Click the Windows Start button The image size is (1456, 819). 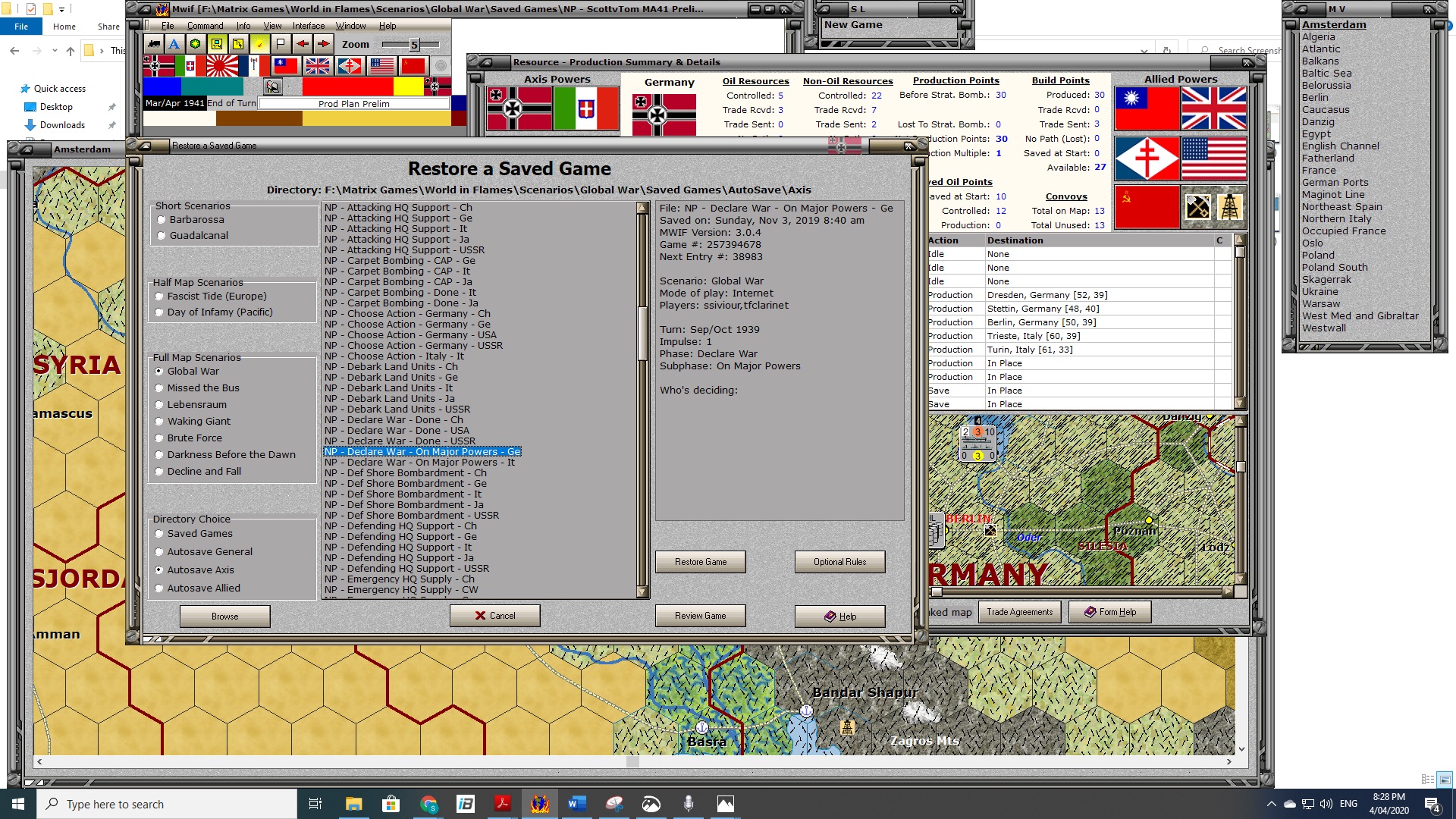pos(18,804)
